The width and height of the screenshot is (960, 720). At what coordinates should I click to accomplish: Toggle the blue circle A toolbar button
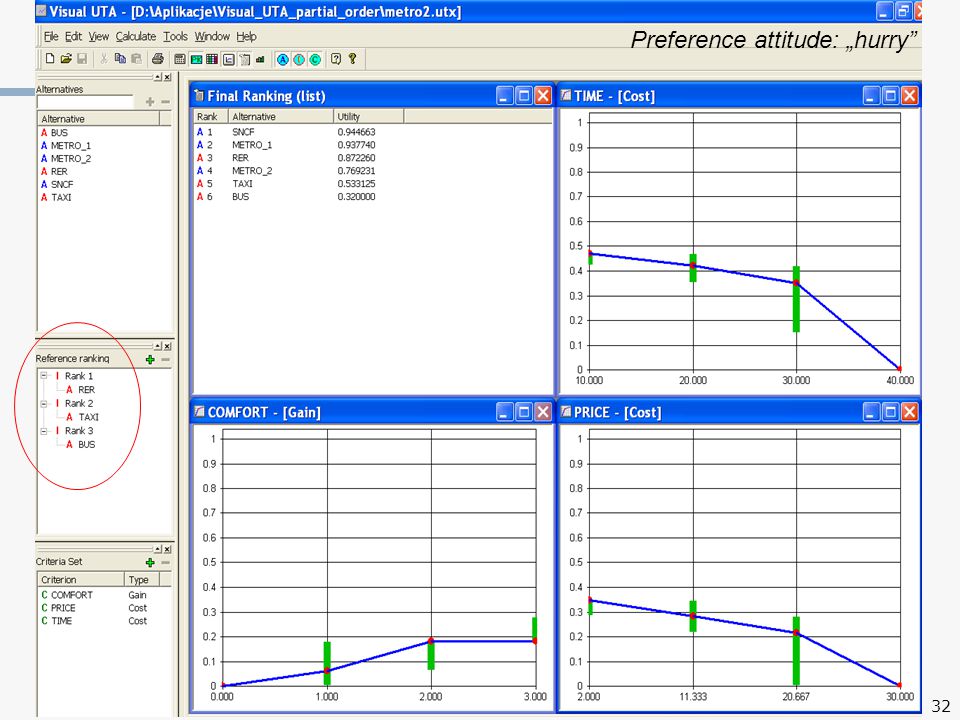tap(282, 59)
